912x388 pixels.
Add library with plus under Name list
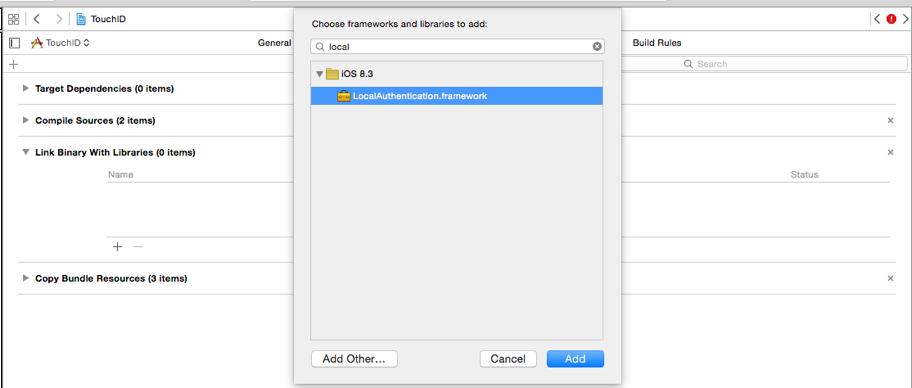click(x=117, y=247)
